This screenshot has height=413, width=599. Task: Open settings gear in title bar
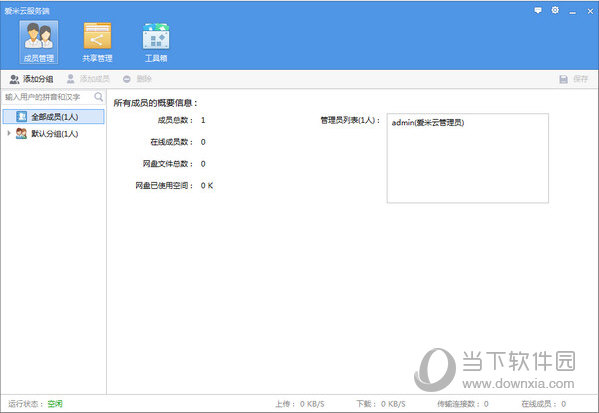click(x=555, y=10)
